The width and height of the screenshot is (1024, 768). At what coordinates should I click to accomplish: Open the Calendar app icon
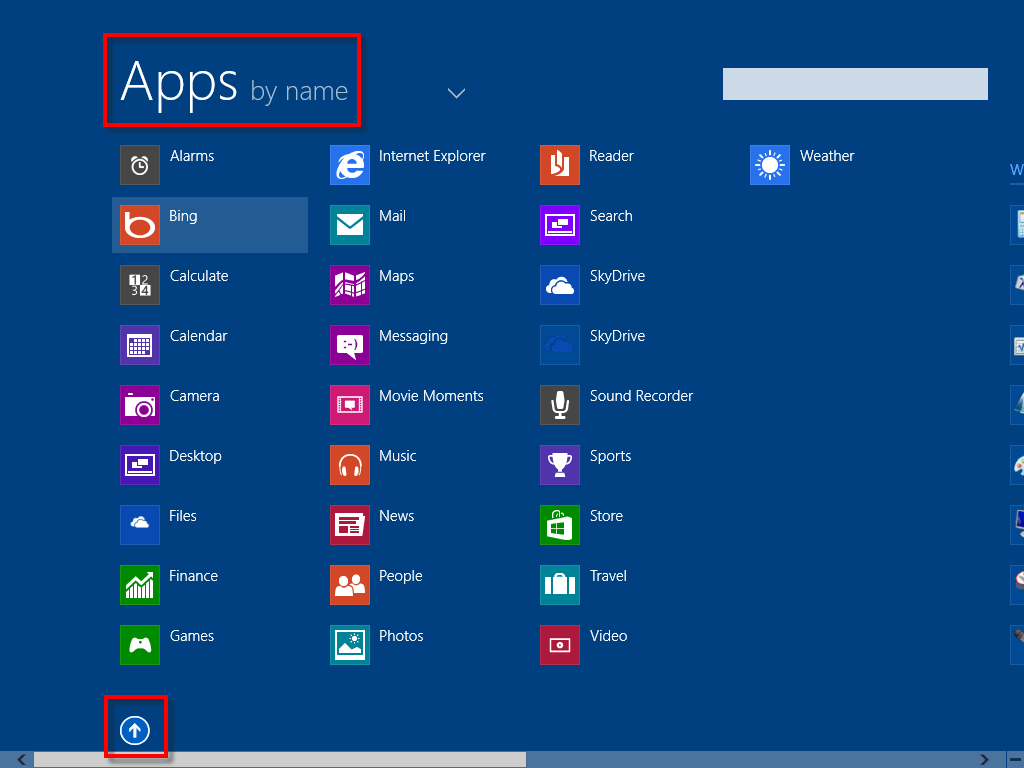140,345
